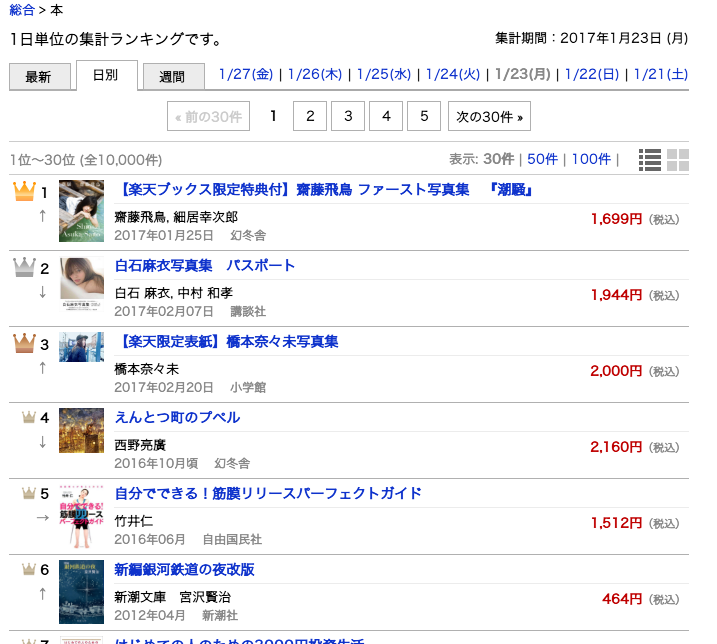The image size is (717, 644).
Task: Click the 銀河鉄道の夜 cover thumbnail
Action: click(81, 592)
